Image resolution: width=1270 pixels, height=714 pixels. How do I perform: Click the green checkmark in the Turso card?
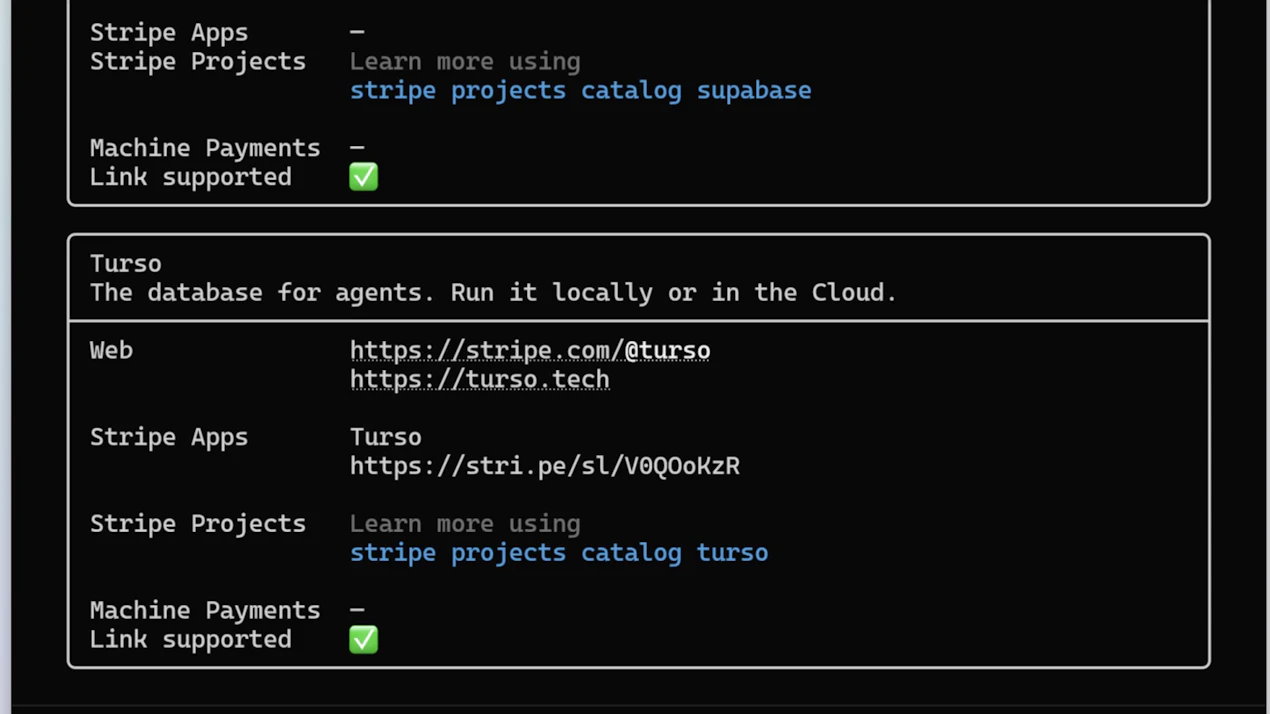coord(364,639)
